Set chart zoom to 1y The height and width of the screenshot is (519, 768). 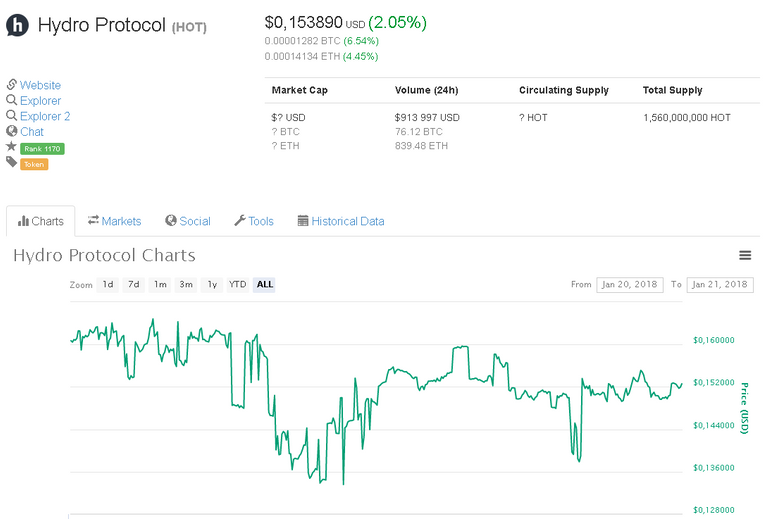click(x=212, y=284)
